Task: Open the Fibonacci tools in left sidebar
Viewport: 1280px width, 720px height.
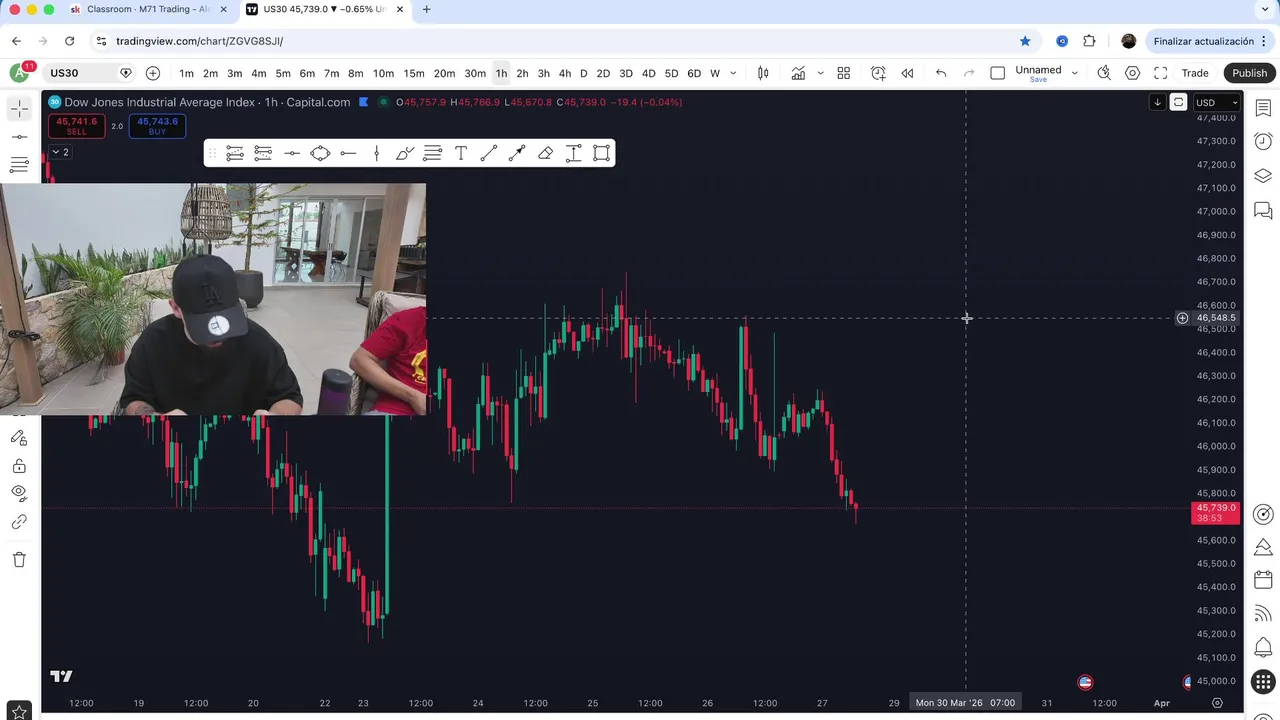Action: click(19, 165)
